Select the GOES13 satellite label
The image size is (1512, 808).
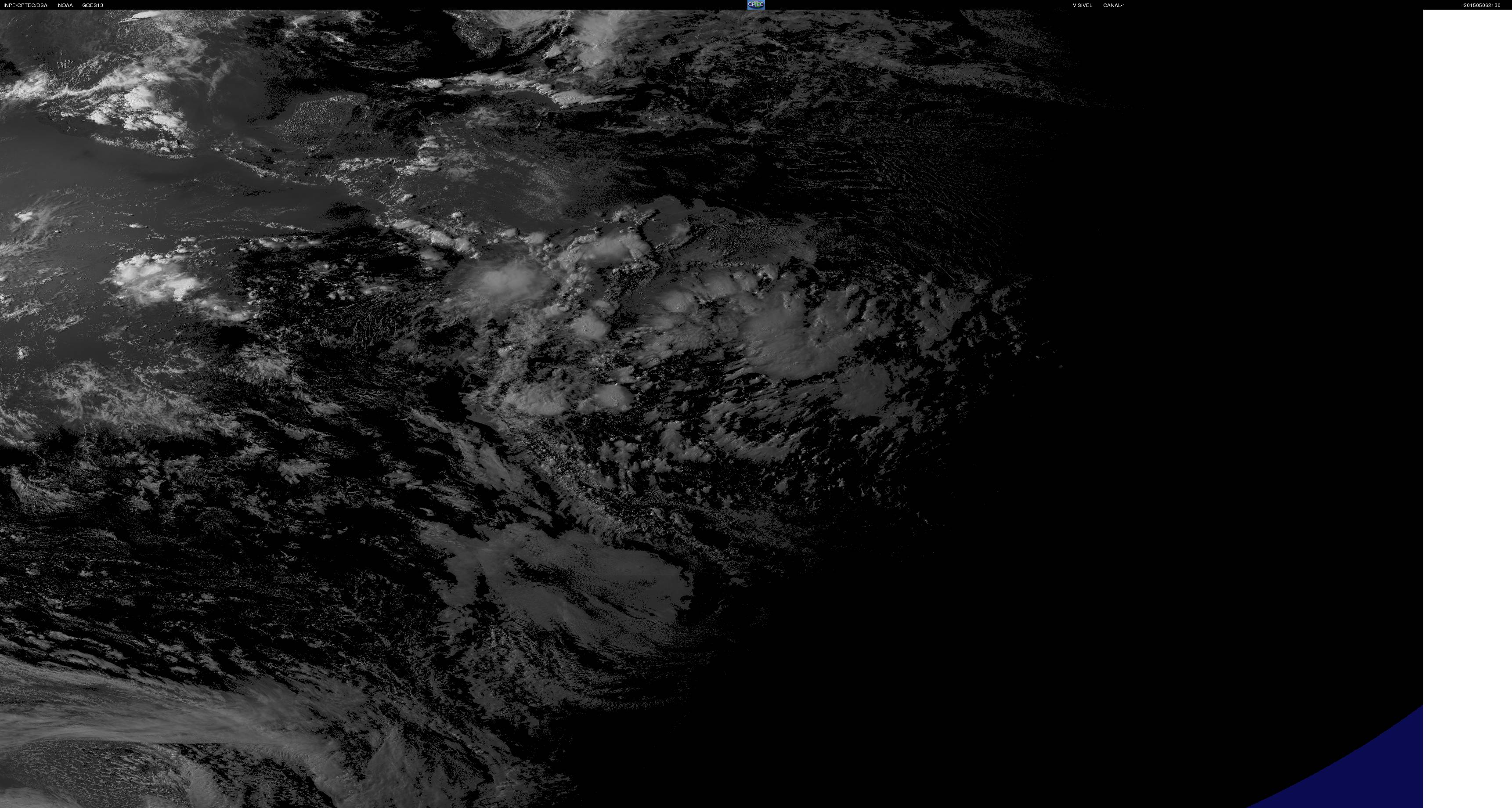[x=93, y=5]
